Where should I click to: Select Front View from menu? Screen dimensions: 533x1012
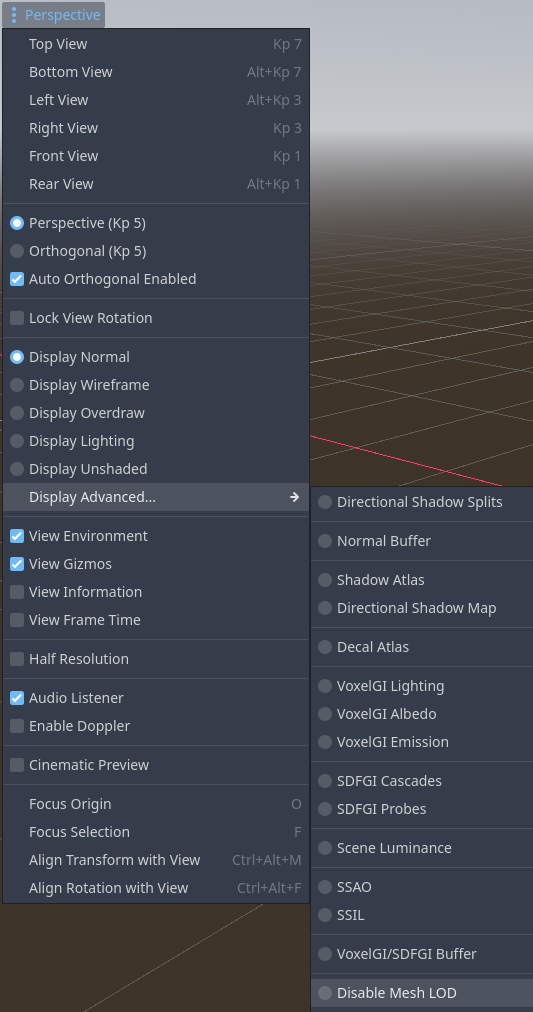tap(156, 156)
